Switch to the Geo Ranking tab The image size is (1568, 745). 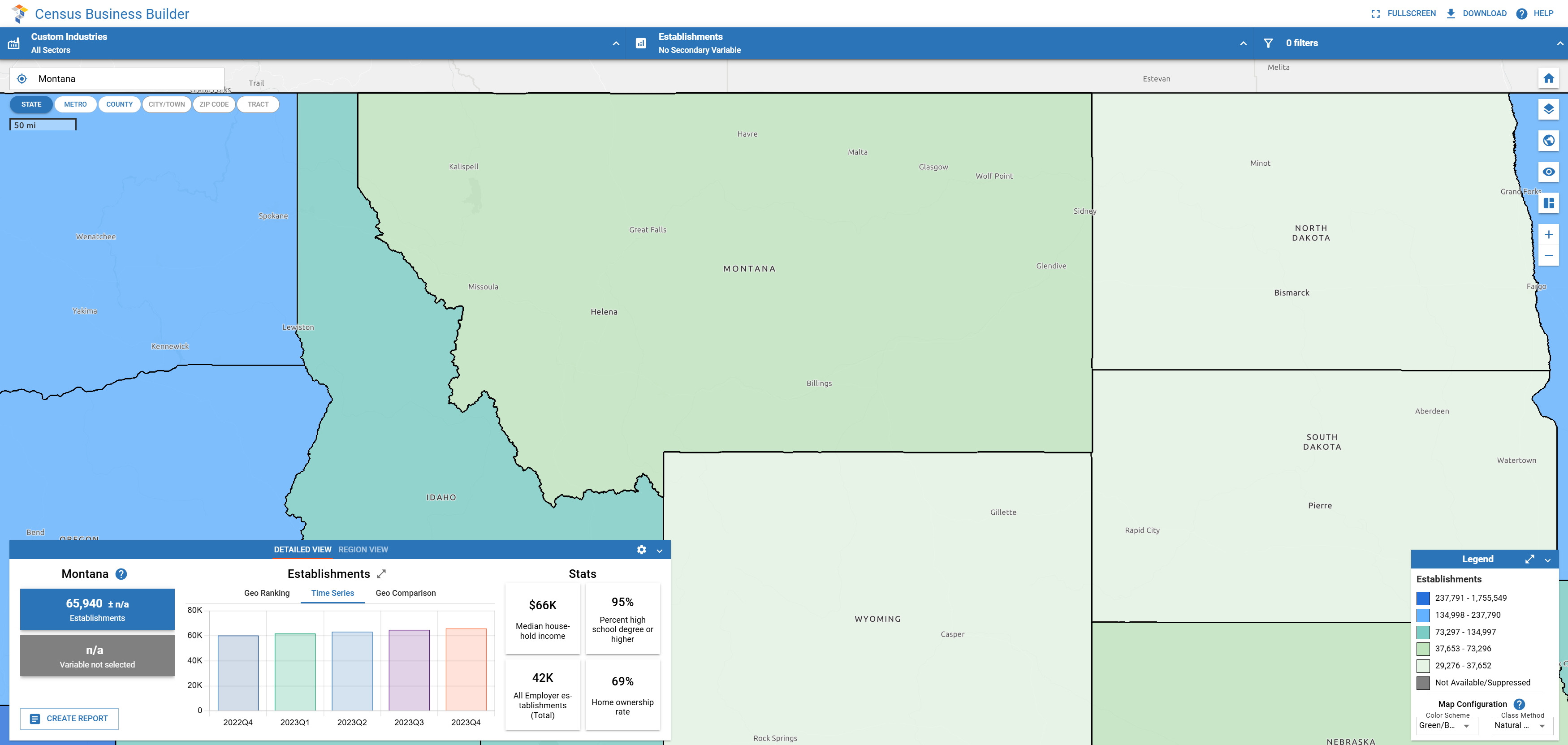pos(267,593)
